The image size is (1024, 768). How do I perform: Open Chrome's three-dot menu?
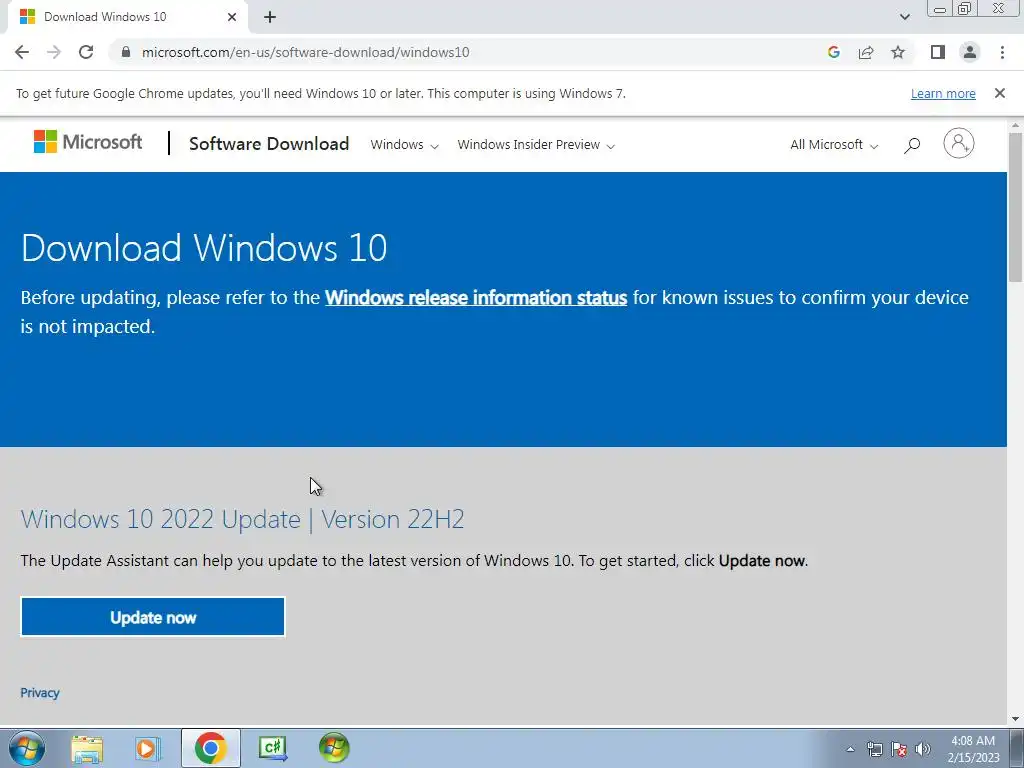(1002, 52)
